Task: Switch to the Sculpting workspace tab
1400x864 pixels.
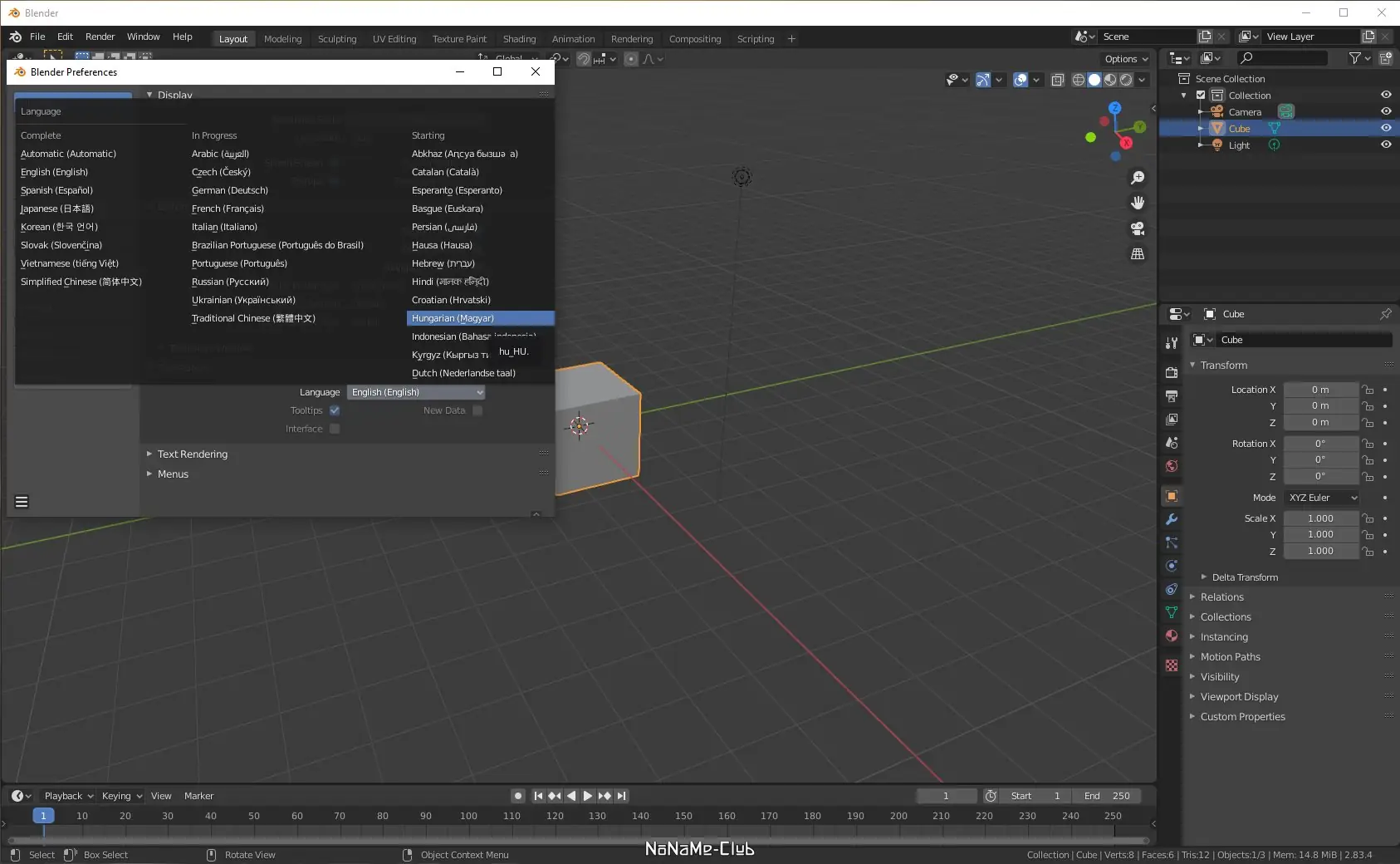Action: pos(337,39)
